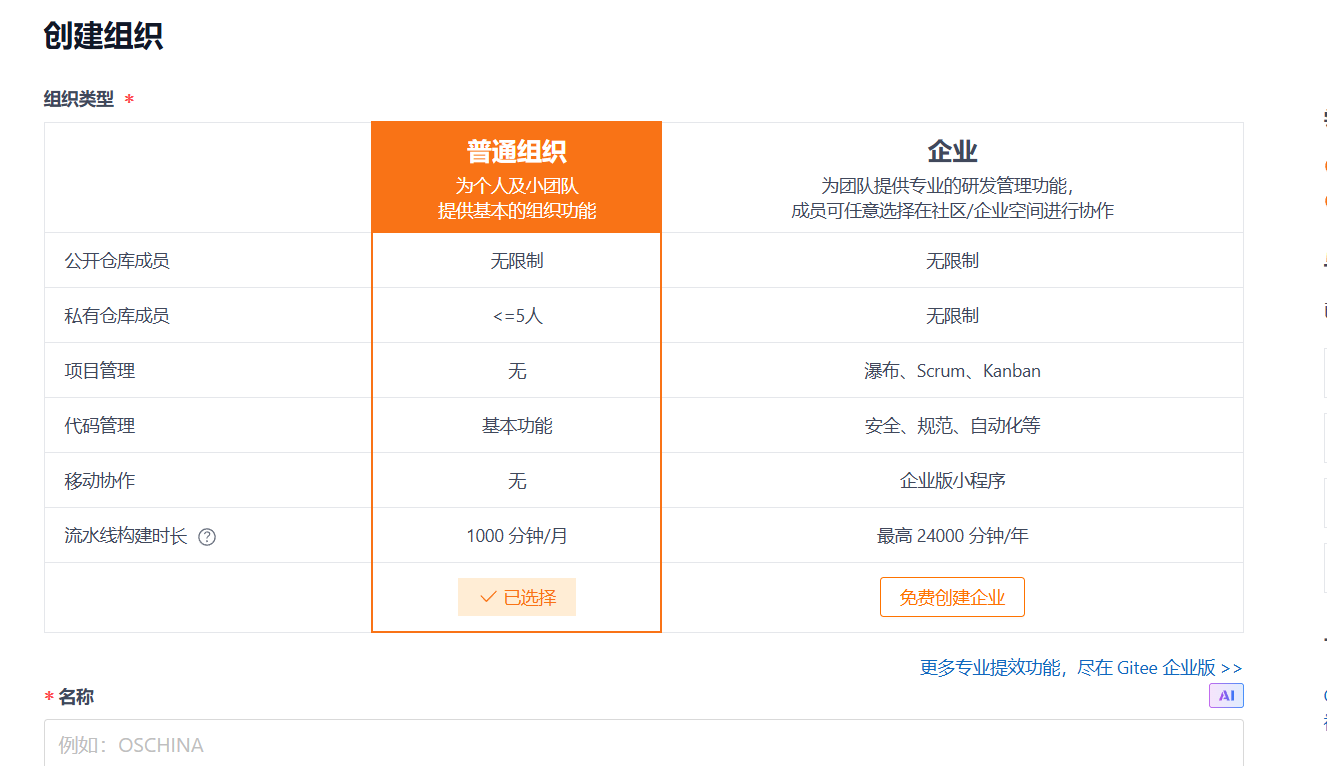Click the AI badge above name field

1226,696
